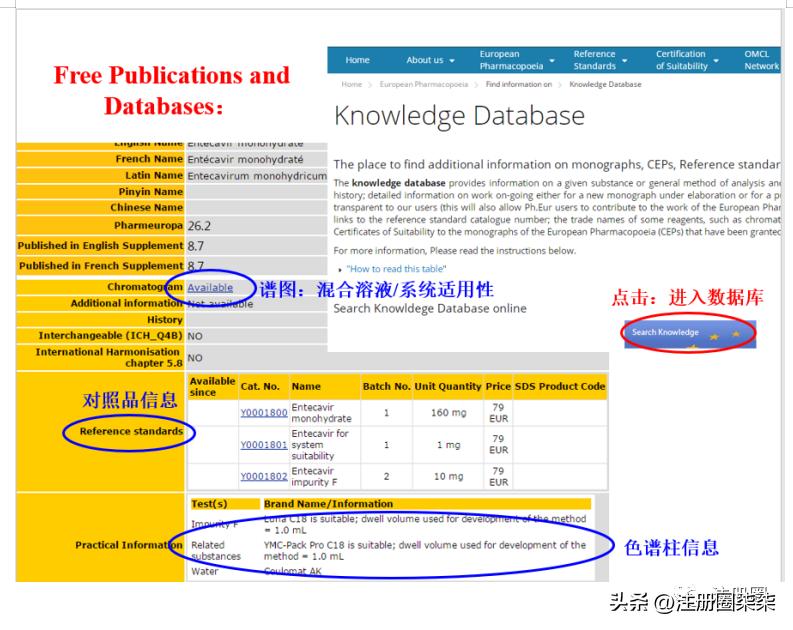The width and height of the screenshot is (793, 630).
Task: Click the Practical Information row label
Action: pos(129,545)
